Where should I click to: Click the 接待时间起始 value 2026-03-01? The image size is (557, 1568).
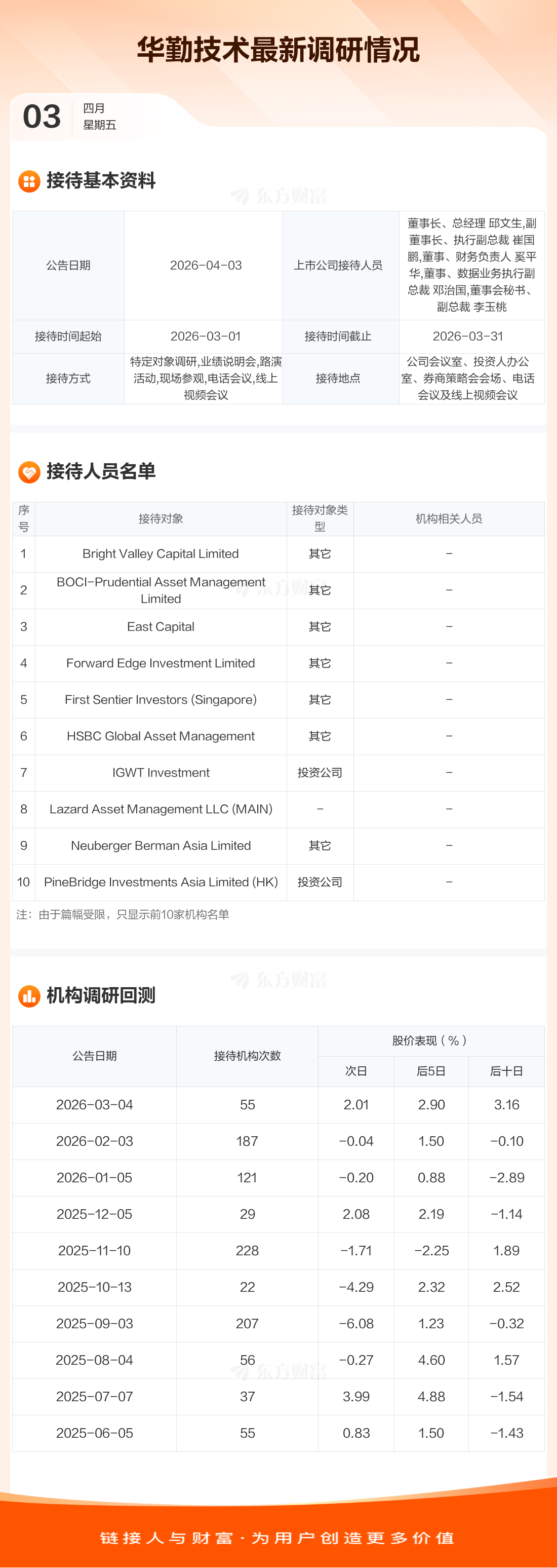[206, 336]
